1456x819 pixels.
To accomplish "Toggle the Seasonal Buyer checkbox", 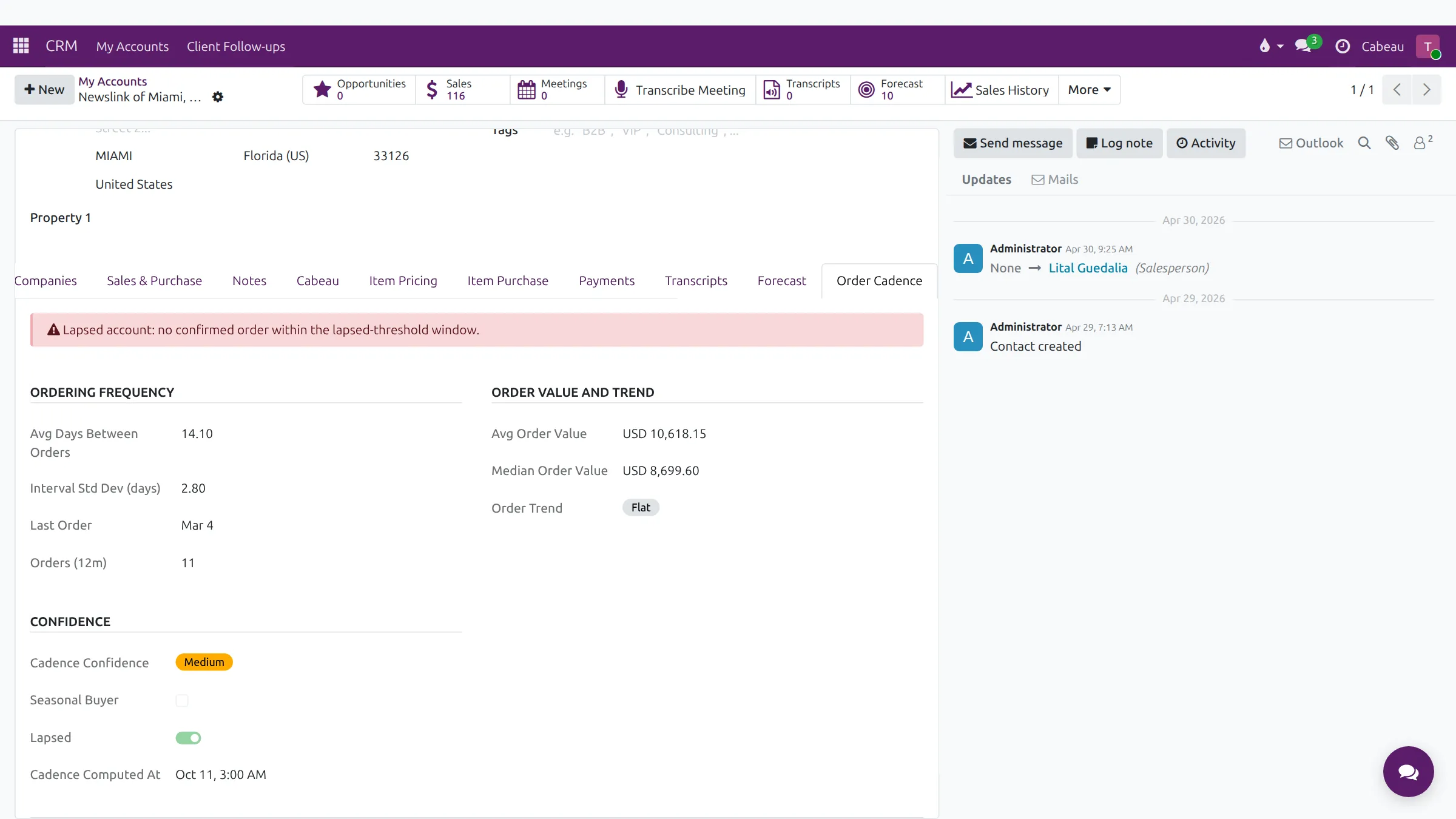I will (182, 701).
